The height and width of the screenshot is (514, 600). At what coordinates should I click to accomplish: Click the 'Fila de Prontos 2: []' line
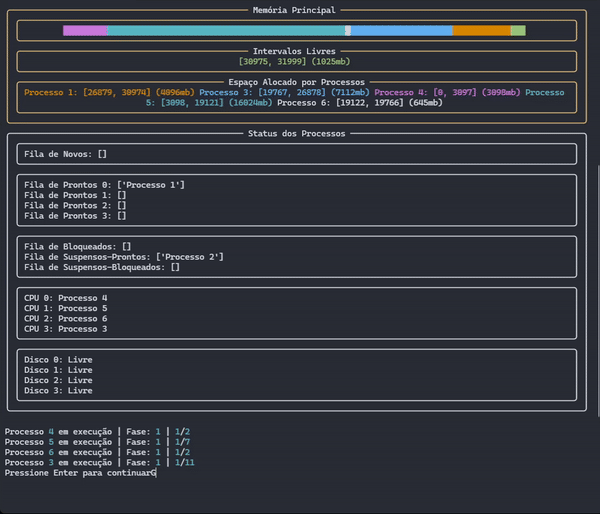click(x=75, y=206)
